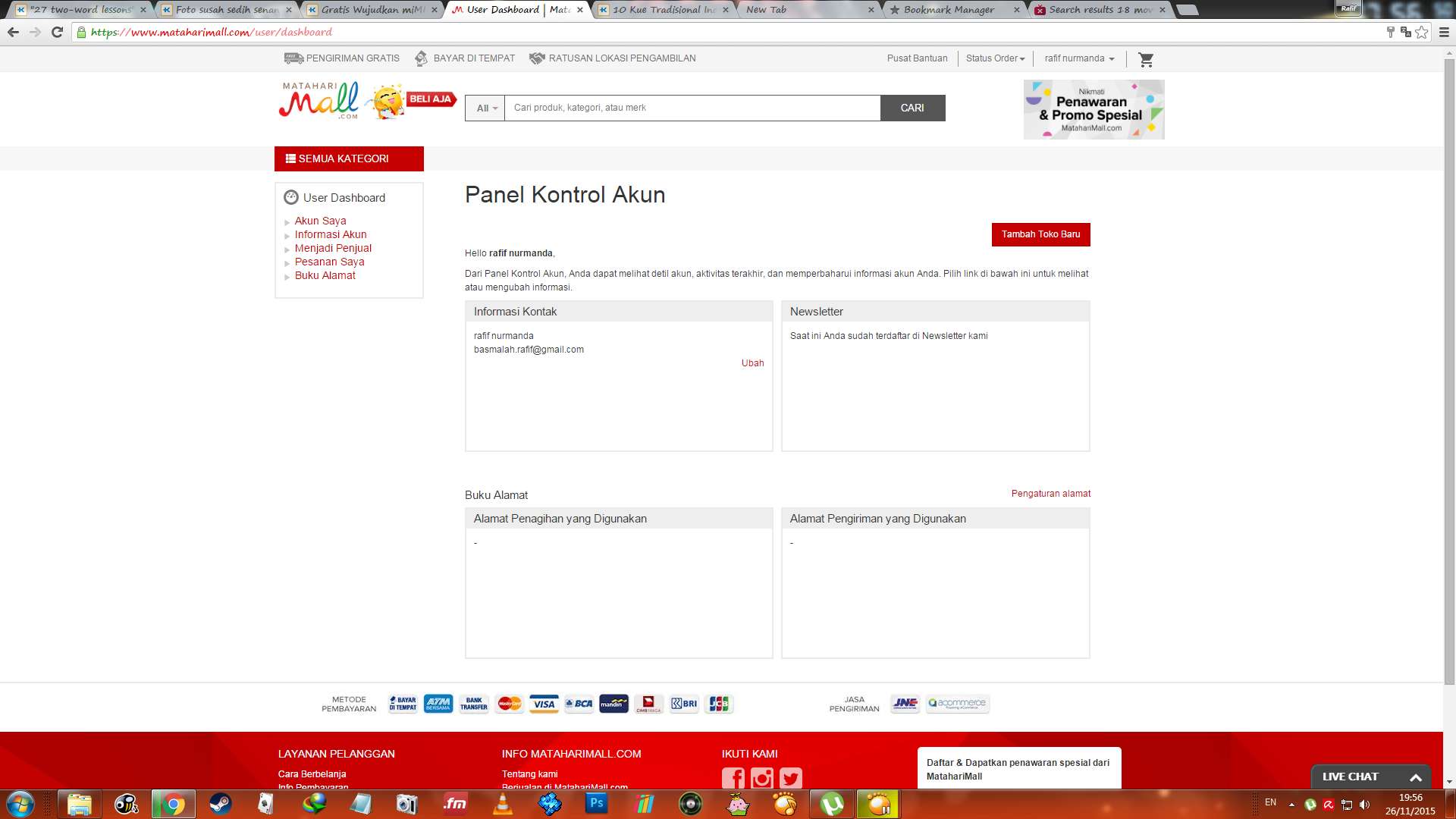
Task: Click the browser address bar URL
Action: (x=212, y=32)
